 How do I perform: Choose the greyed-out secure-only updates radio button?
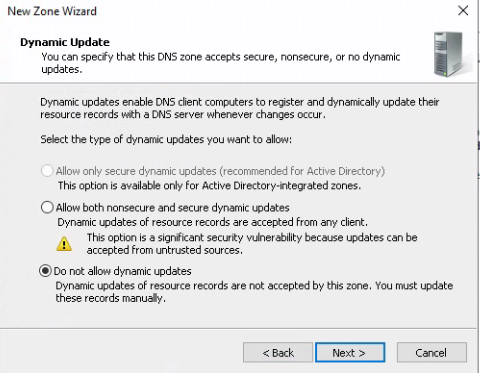click(x=47, y=171)
